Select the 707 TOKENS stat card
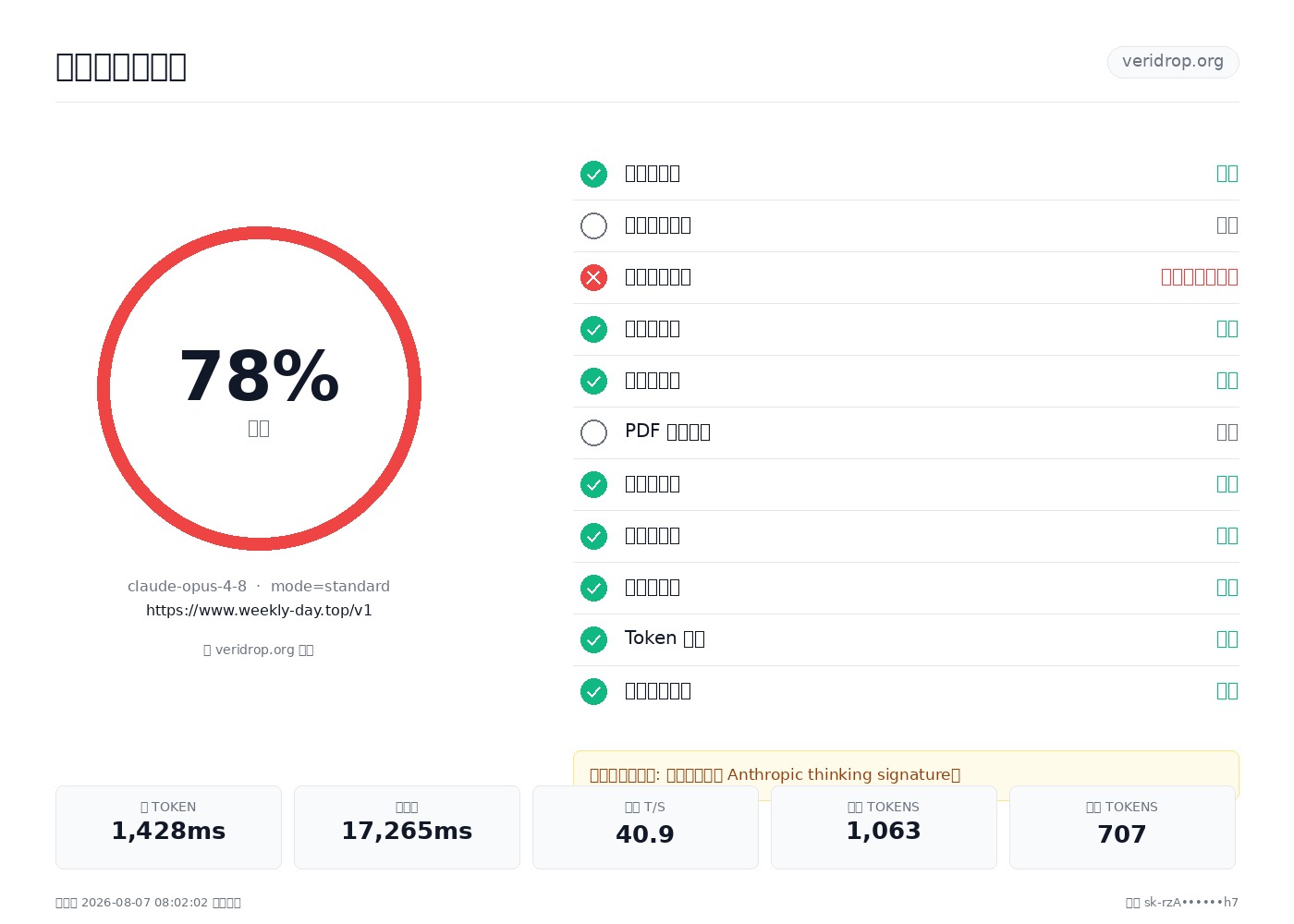Image resolution: width=1294 pixels, height=924 pixels. [x=1122, y=827]
